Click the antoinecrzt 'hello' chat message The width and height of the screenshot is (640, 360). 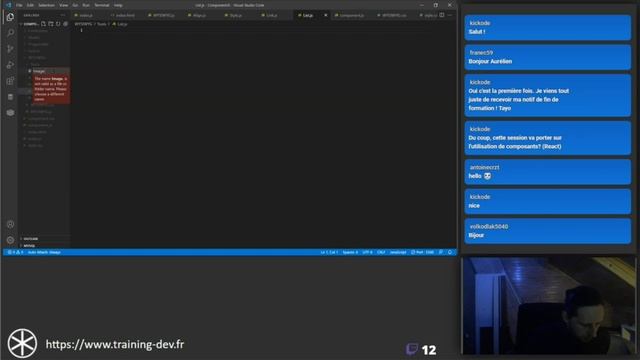point(547,172)
